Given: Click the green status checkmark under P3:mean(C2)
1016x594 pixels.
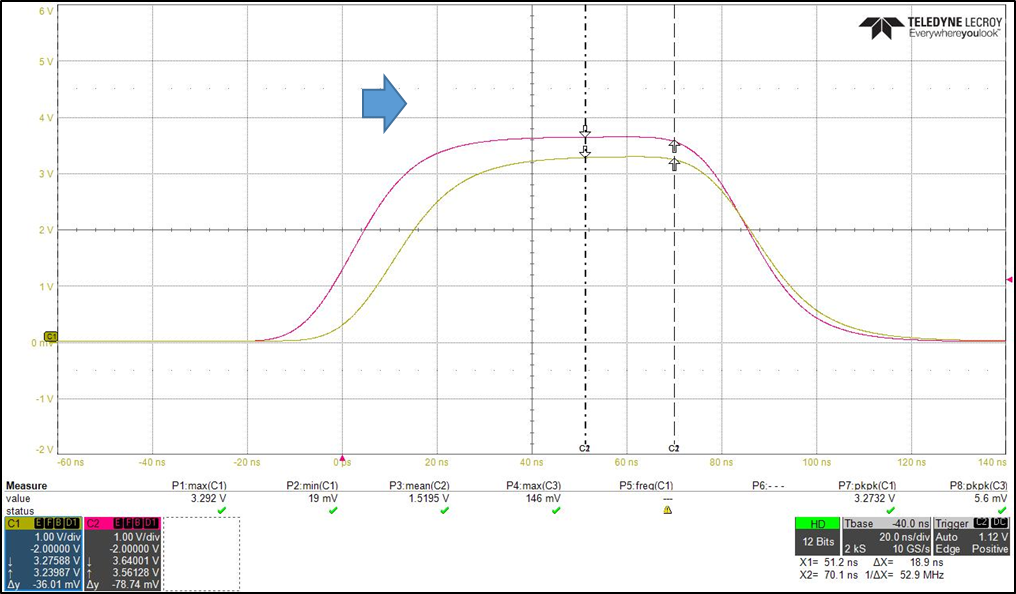Looking at the screenshot, I should tap(444, 510).
